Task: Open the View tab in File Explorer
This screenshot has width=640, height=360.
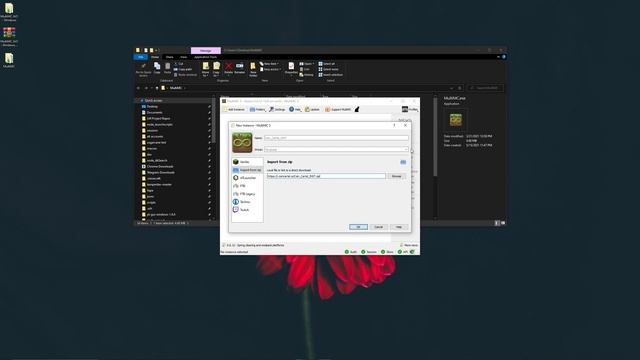Action: pyautogui.click(x=184, y=57)
